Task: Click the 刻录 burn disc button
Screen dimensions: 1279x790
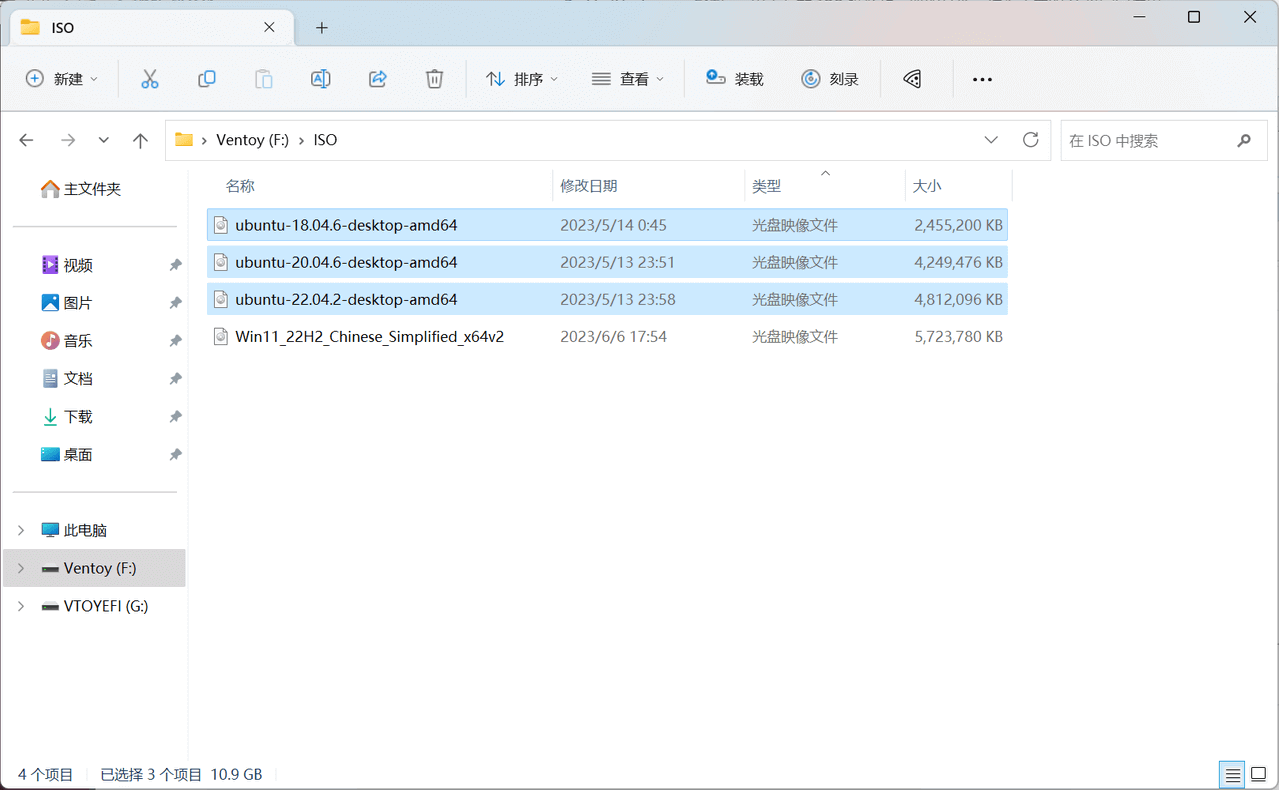Action: pos(830,79)
